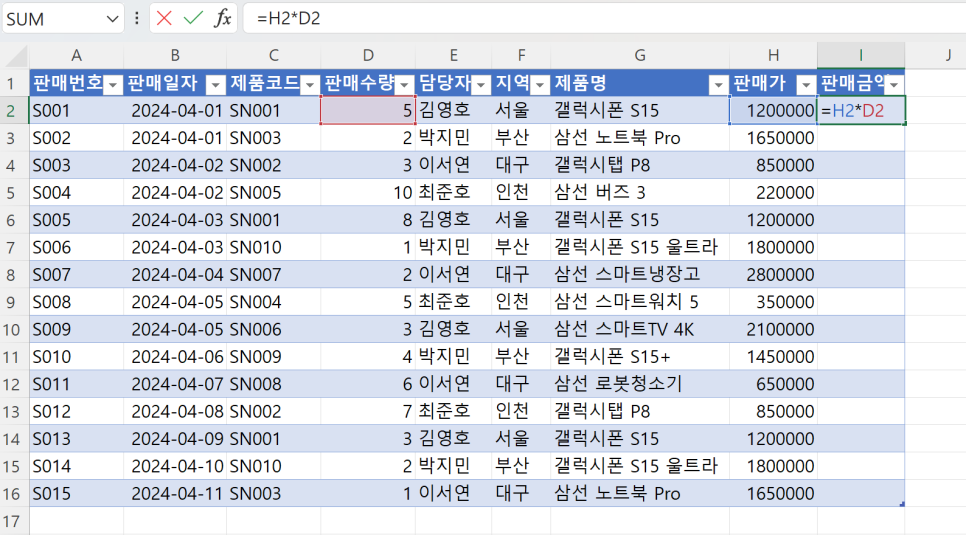Cancel formula entry with the X icon
Image resolution: width=966 pixels, height=535 pixels.
pyautogui.click(x=164, y=18)
